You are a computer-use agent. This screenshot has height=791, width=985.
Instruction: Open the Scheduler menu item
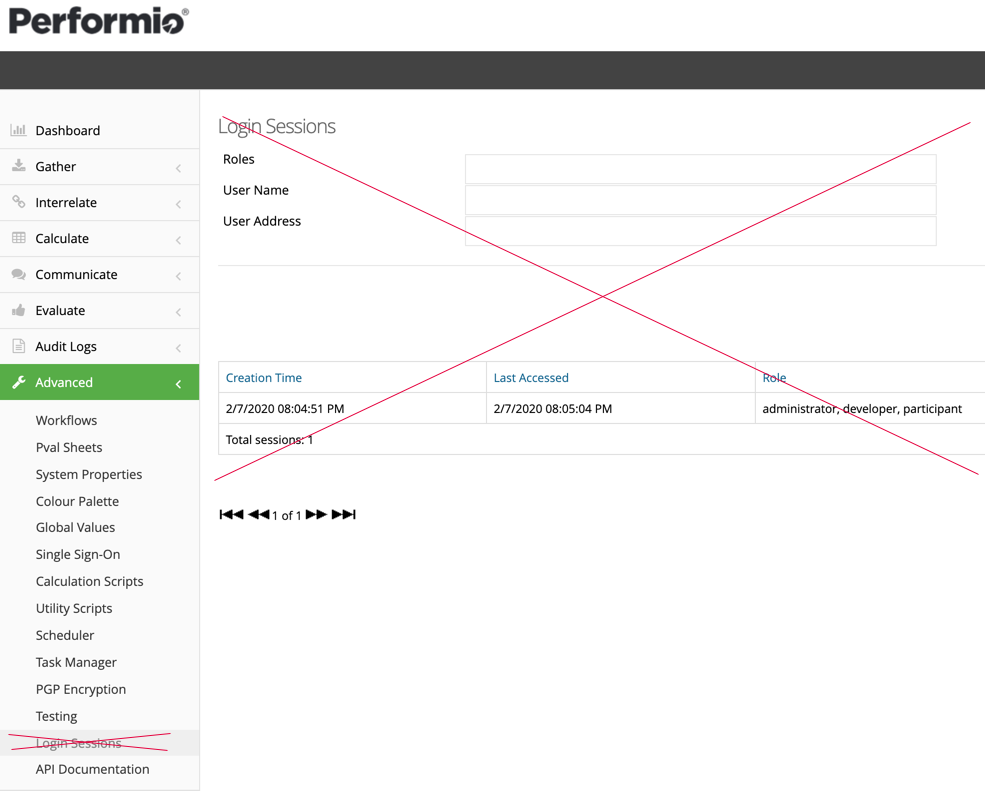65,635
